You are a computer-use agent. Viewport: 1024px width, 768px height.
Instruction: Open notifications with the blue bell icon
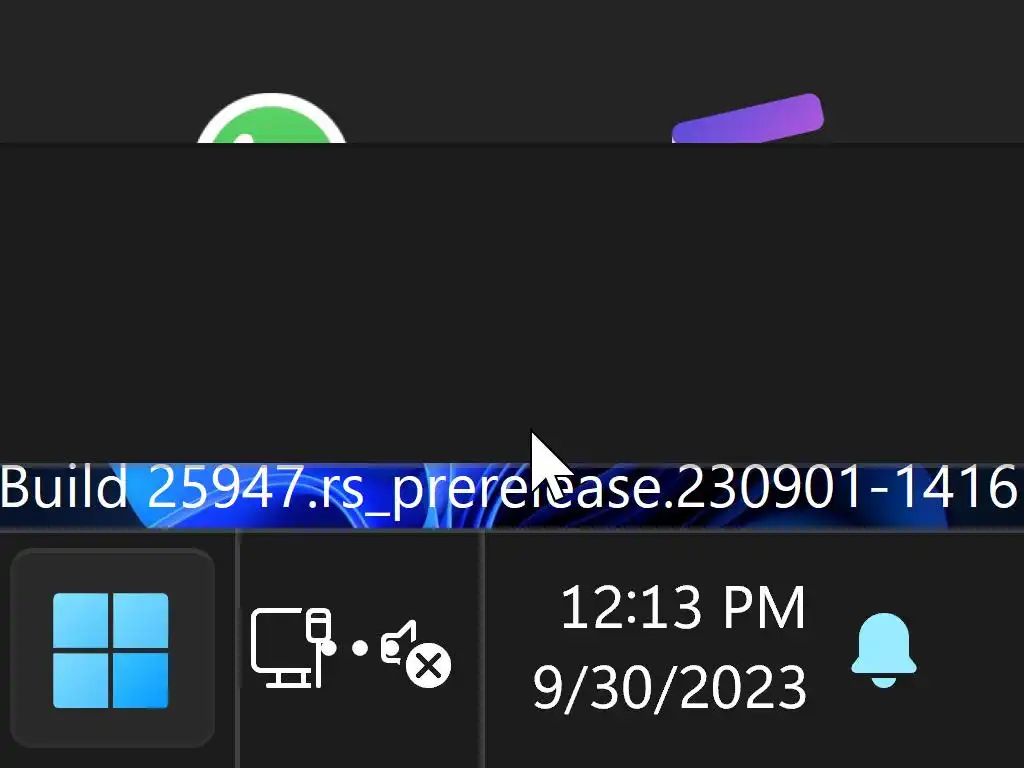tap(884, 650)
